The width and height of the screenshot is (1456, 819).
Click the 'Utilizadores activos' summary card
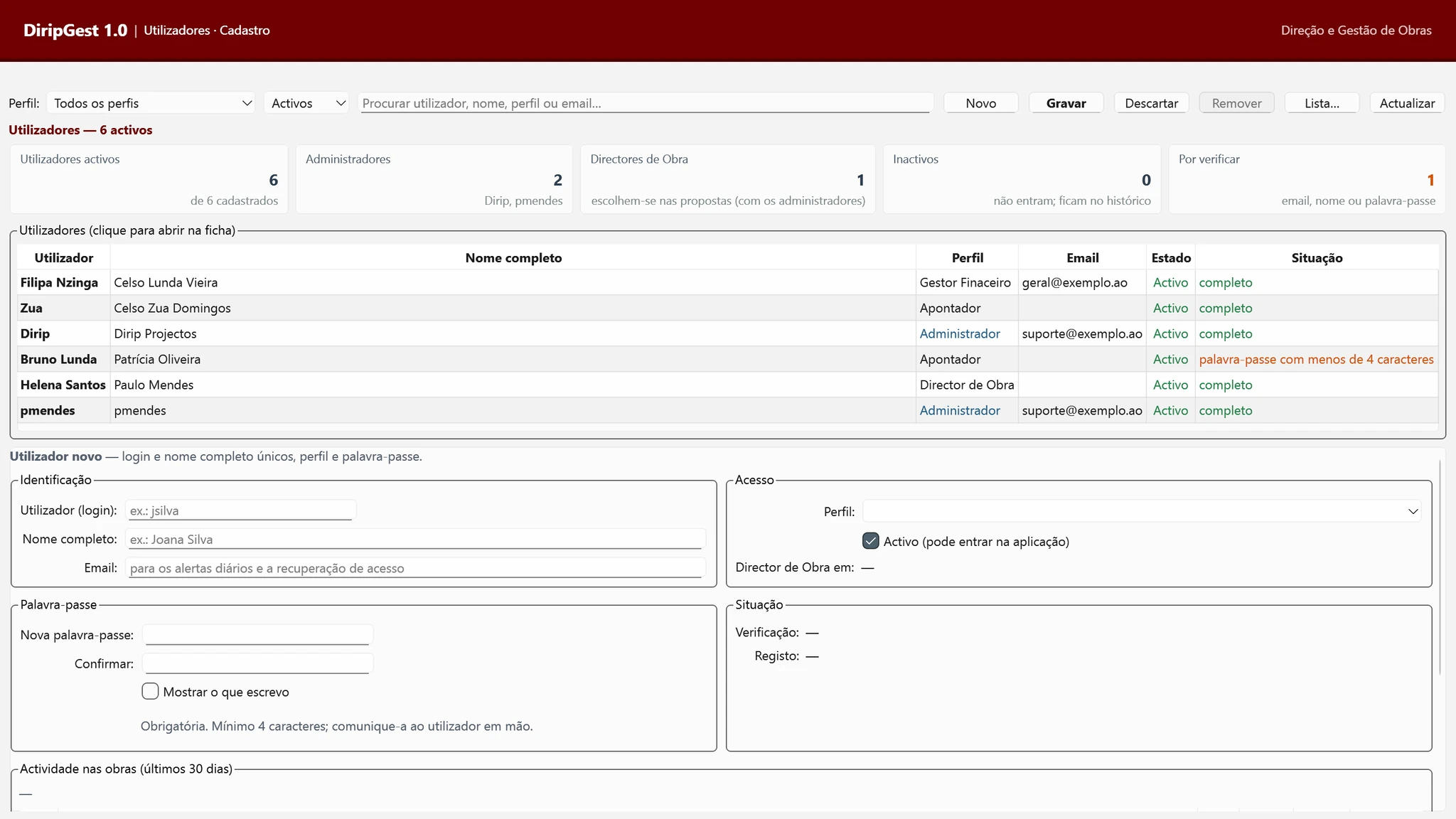click(x=149, y=179)
